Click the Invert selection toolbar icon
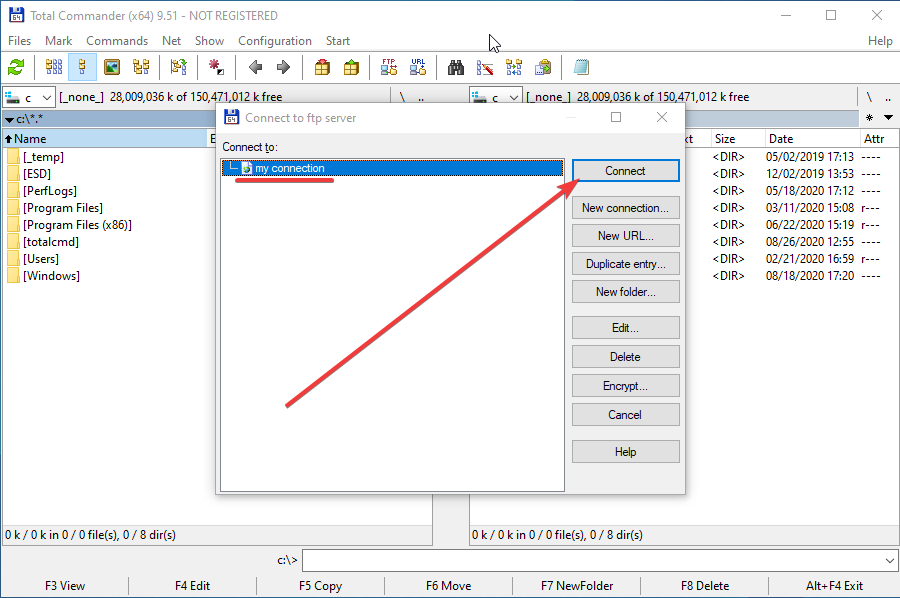The height and width of the screenshot is (598, 900). coord(216,67)
